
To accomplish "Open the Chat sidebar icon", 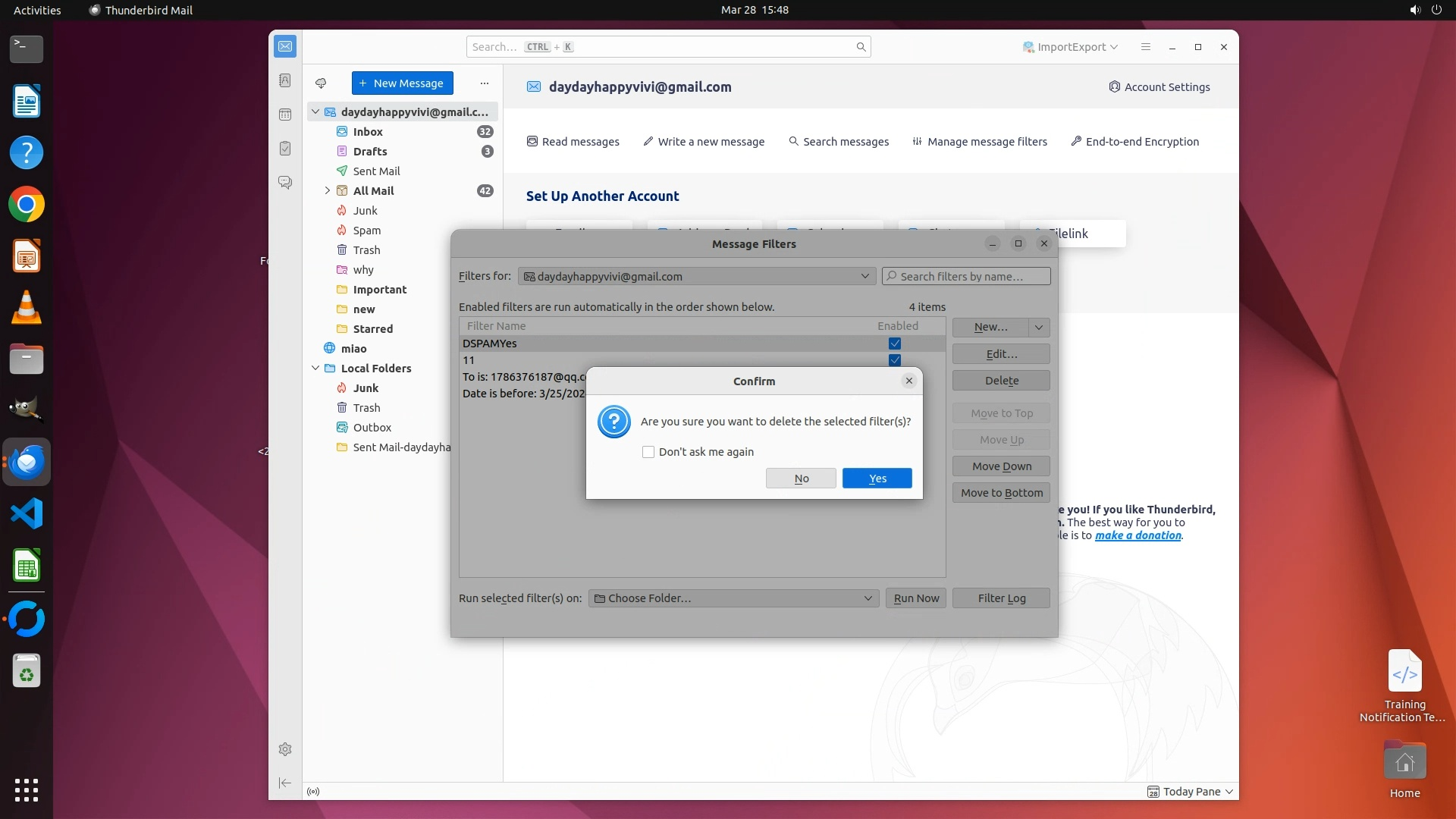I will pyautogui.click(x=285, y=183).
